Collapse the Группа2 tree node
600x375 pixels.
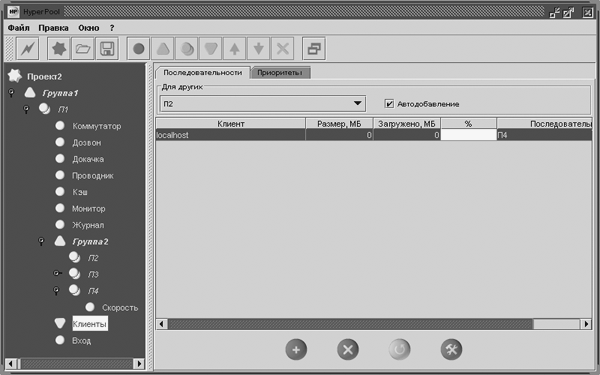pyautogui.click(x=42, y=241)
